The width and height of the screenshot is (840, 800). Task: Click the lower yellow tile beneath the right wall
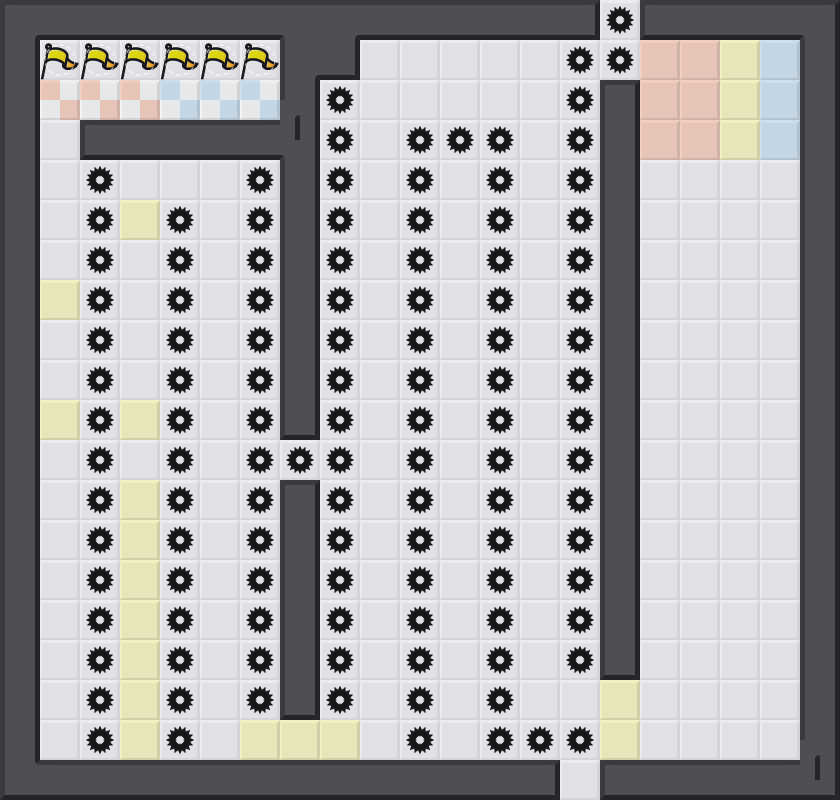tap(620, 740)
